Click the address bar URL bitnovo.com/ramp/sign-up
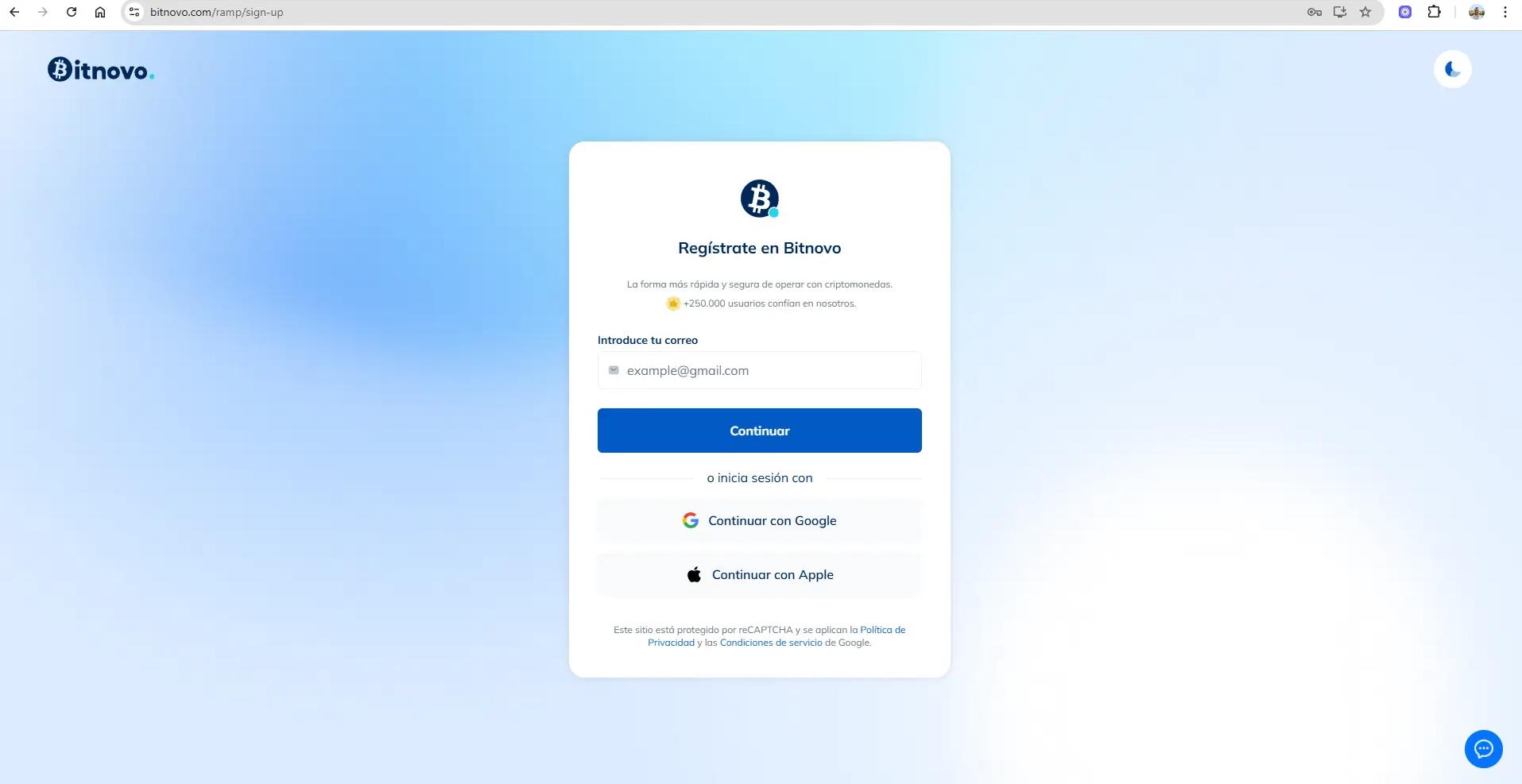Image resolution: width=1522 pixels, height=784 pixels. pos(216,12)
